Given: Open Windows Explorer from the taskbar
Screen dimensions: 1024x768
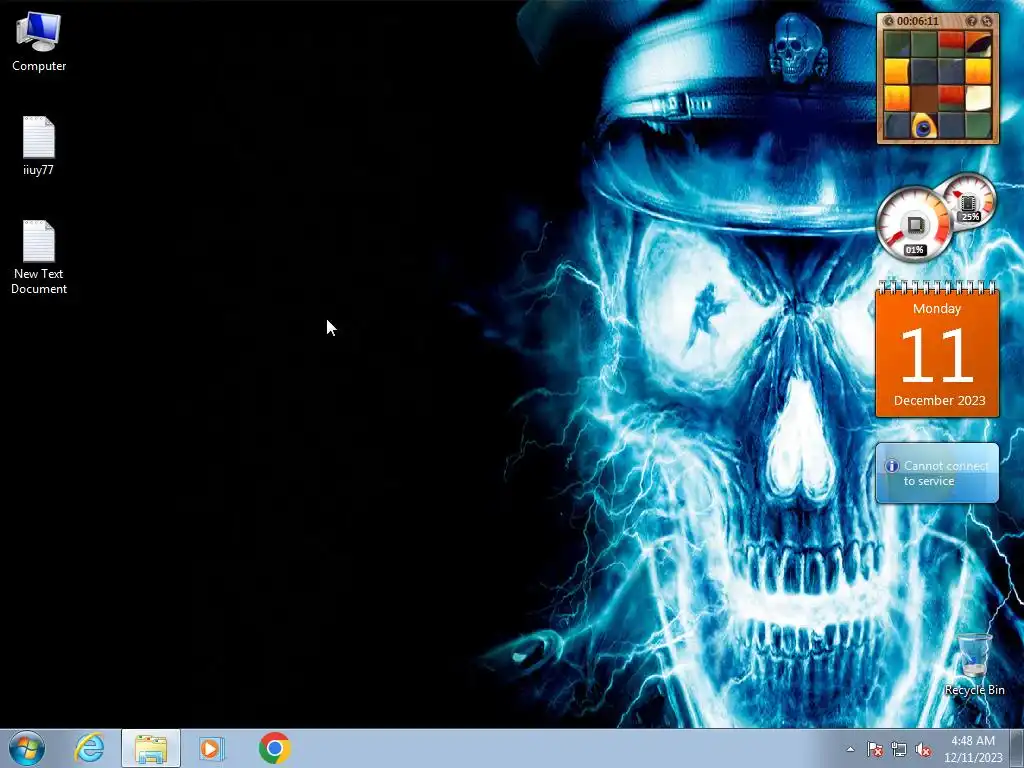Looking at the screenshot, I should (151, 748).
